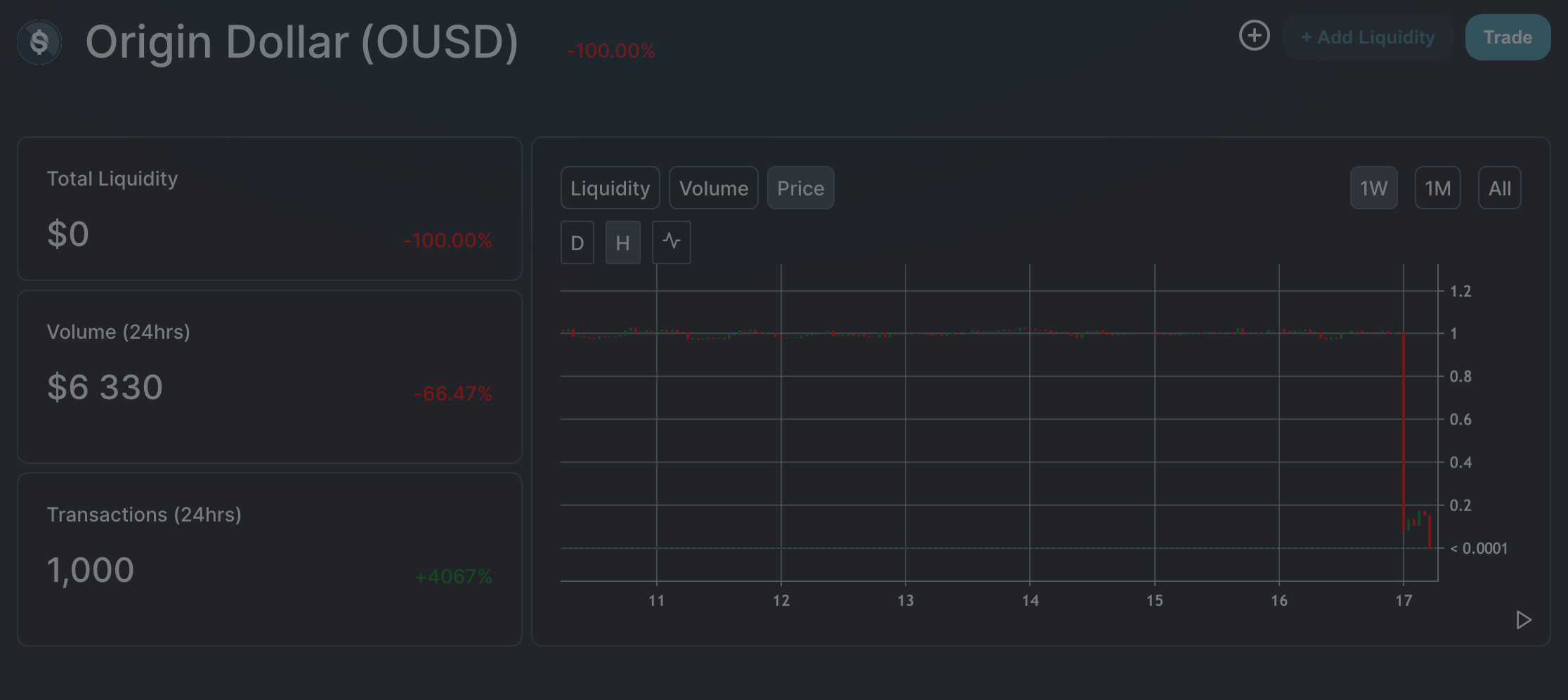The width and height of the screenshot is (1568, 700).
Task: Click the Transactions (24hrs) label
Action: tap(144, 514)
